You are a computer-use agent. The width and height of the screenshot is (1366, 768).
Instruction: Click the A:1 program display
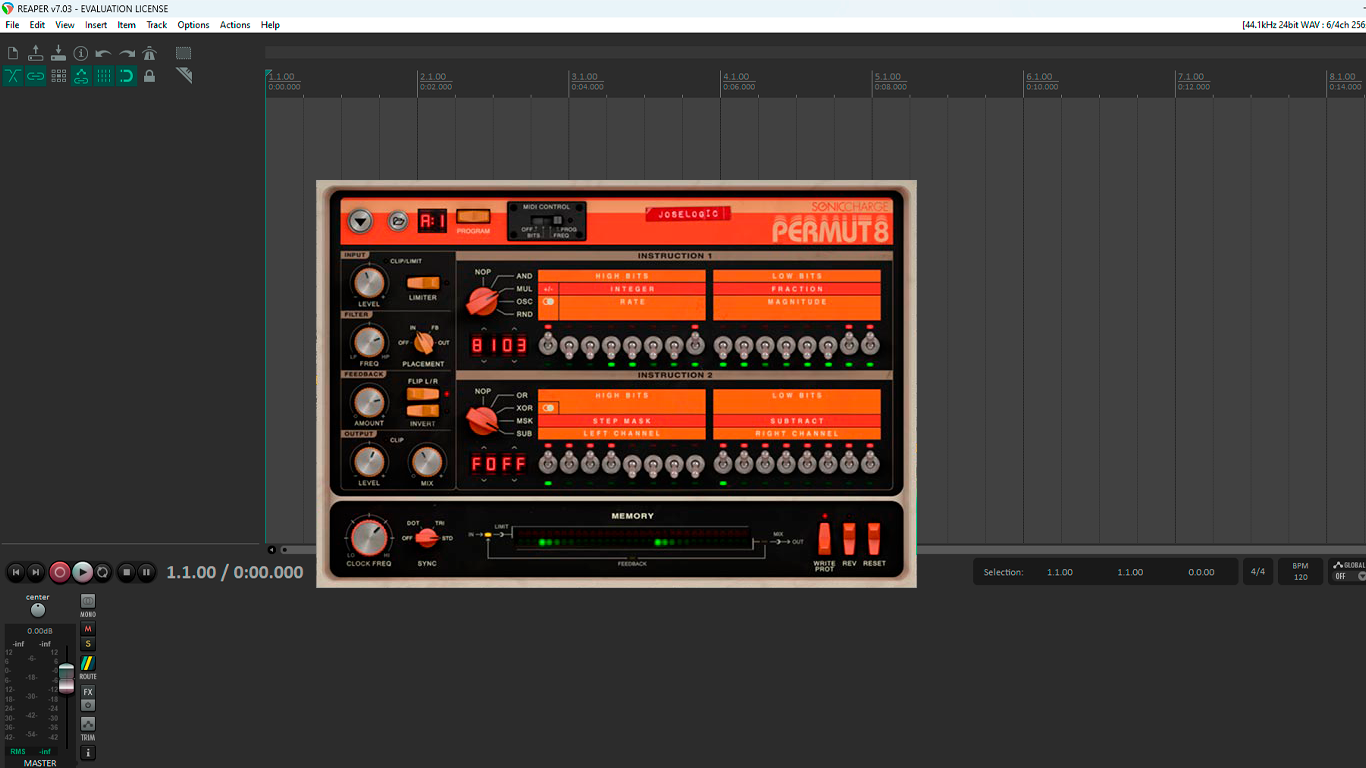432,221
